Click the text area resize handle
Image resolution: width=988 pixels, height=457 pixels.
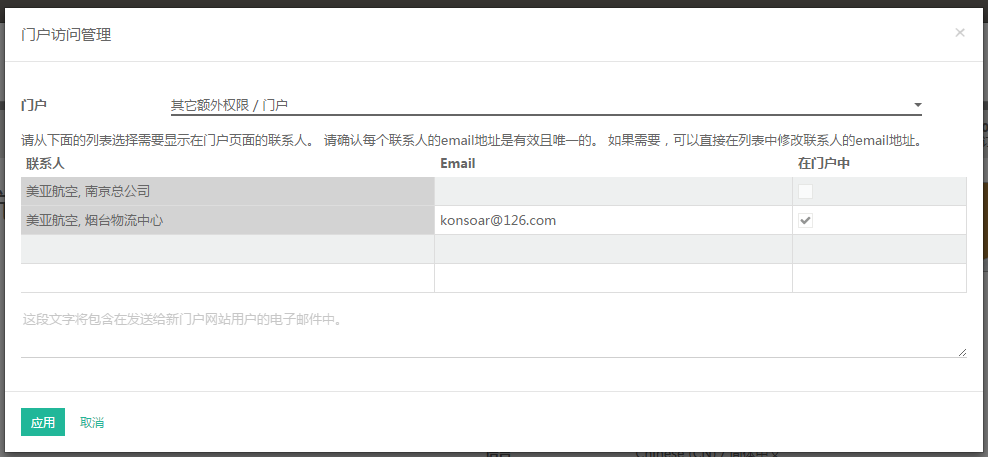[962, 353]
